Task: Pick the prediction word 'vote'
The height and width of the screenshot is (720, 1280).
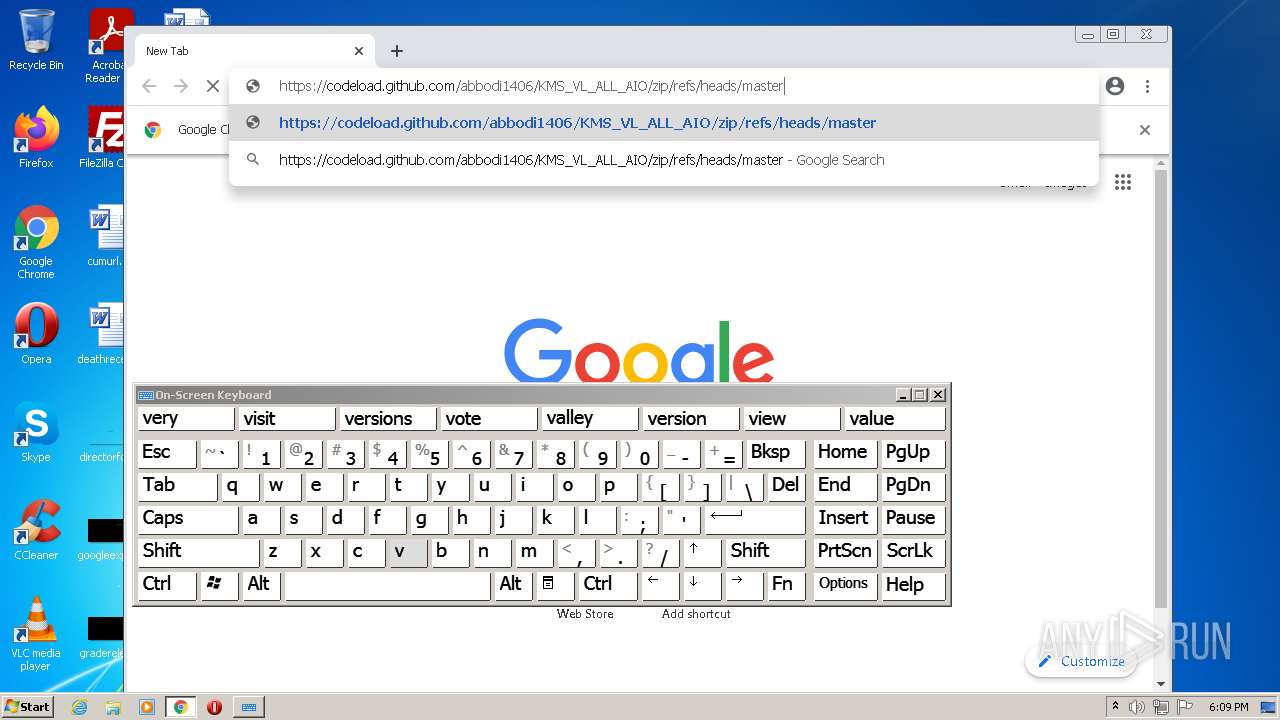Action: pyautogui.click(x=490, y=419)
